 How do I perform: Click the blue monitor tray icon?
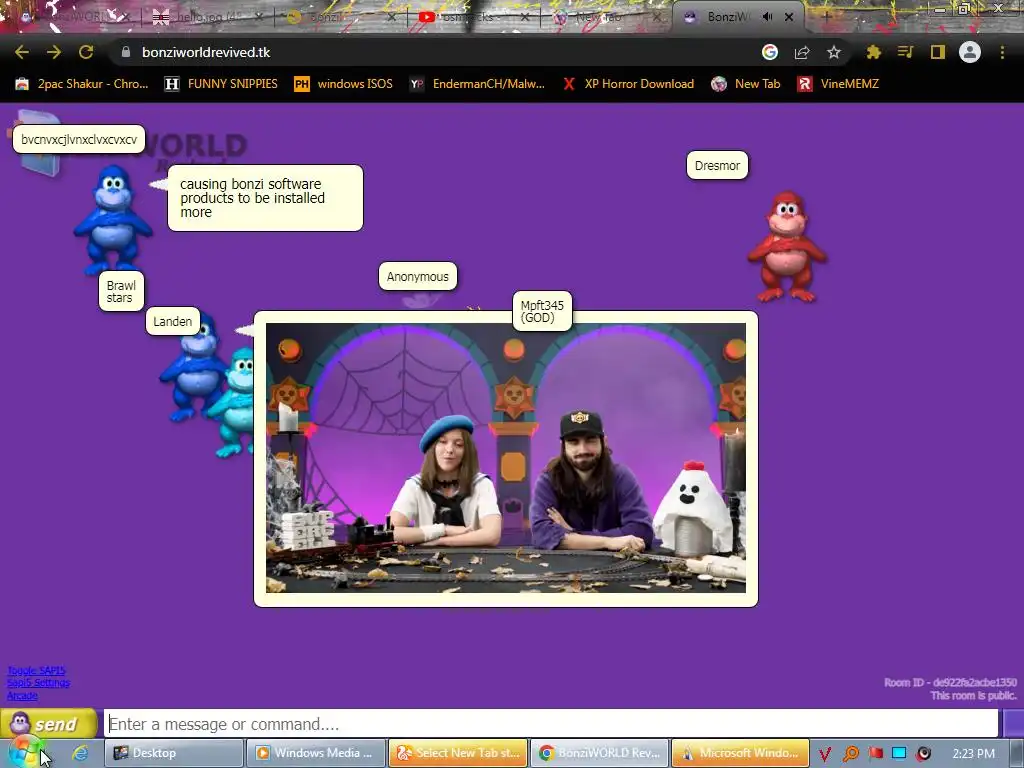[x=899, y=753]
